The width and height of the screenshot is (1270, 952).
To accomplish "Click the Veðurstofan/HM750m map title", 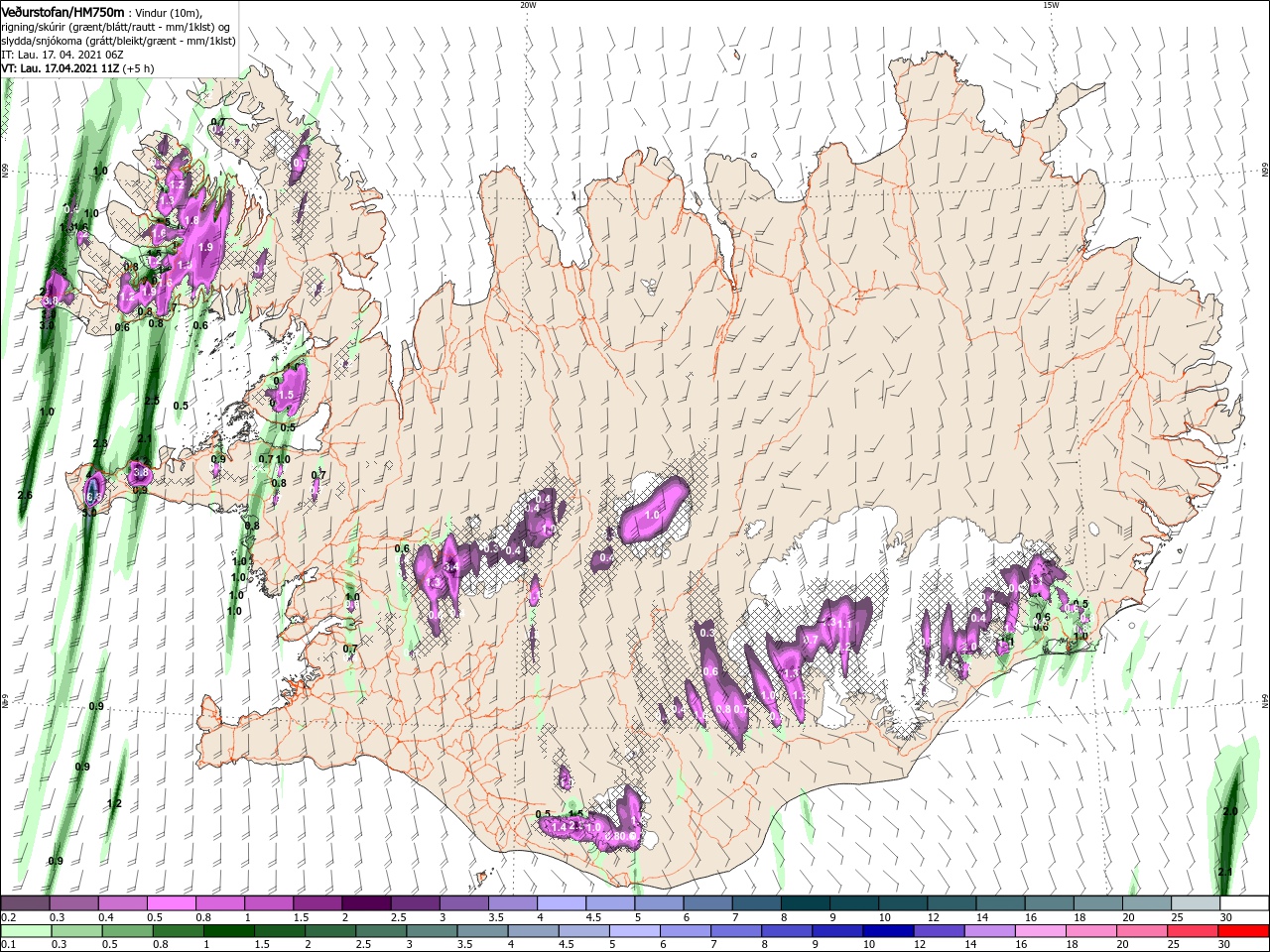I will coord(63,11).
